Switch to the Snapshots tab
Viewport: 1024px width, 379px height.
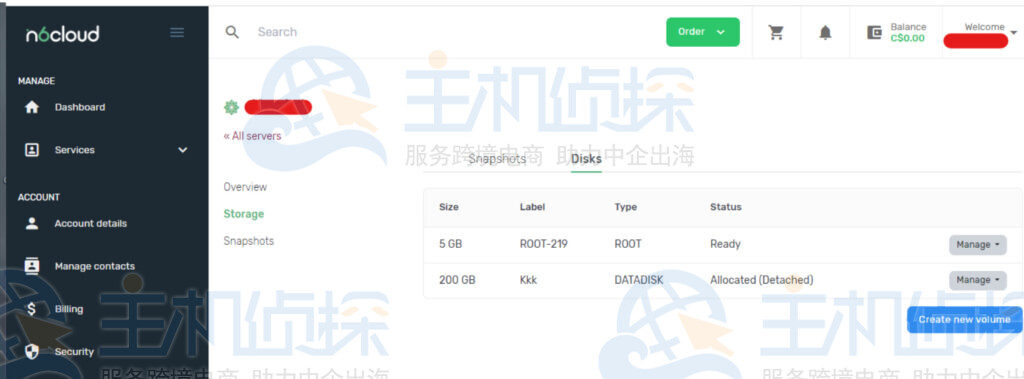(x=497, y=159)
